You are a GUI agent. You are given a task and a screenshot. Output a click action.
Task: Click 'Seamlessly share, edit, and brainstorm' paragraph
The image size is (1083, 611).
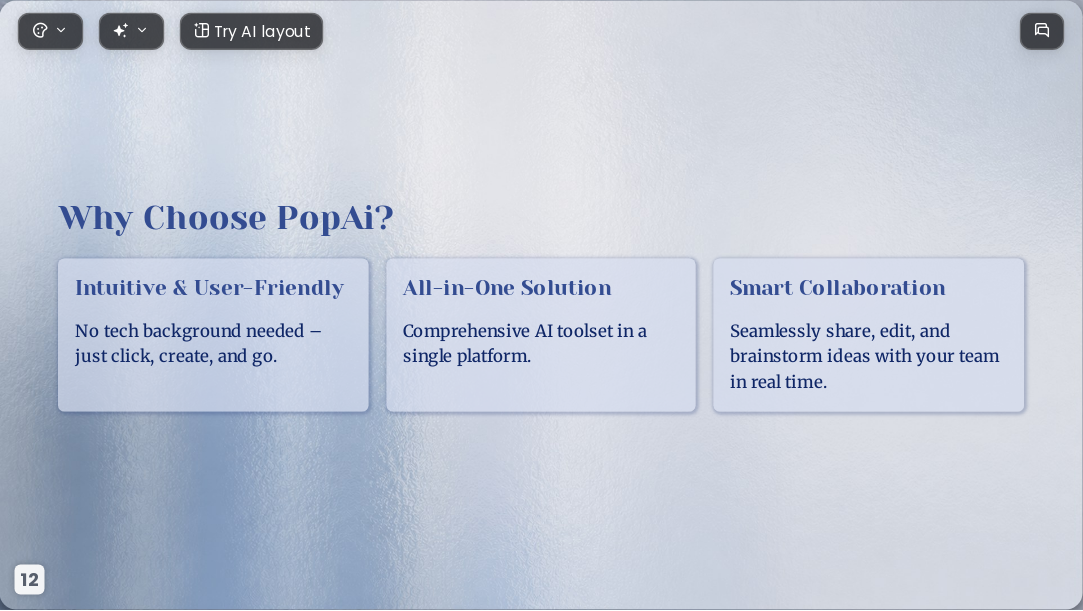(865, 356)
